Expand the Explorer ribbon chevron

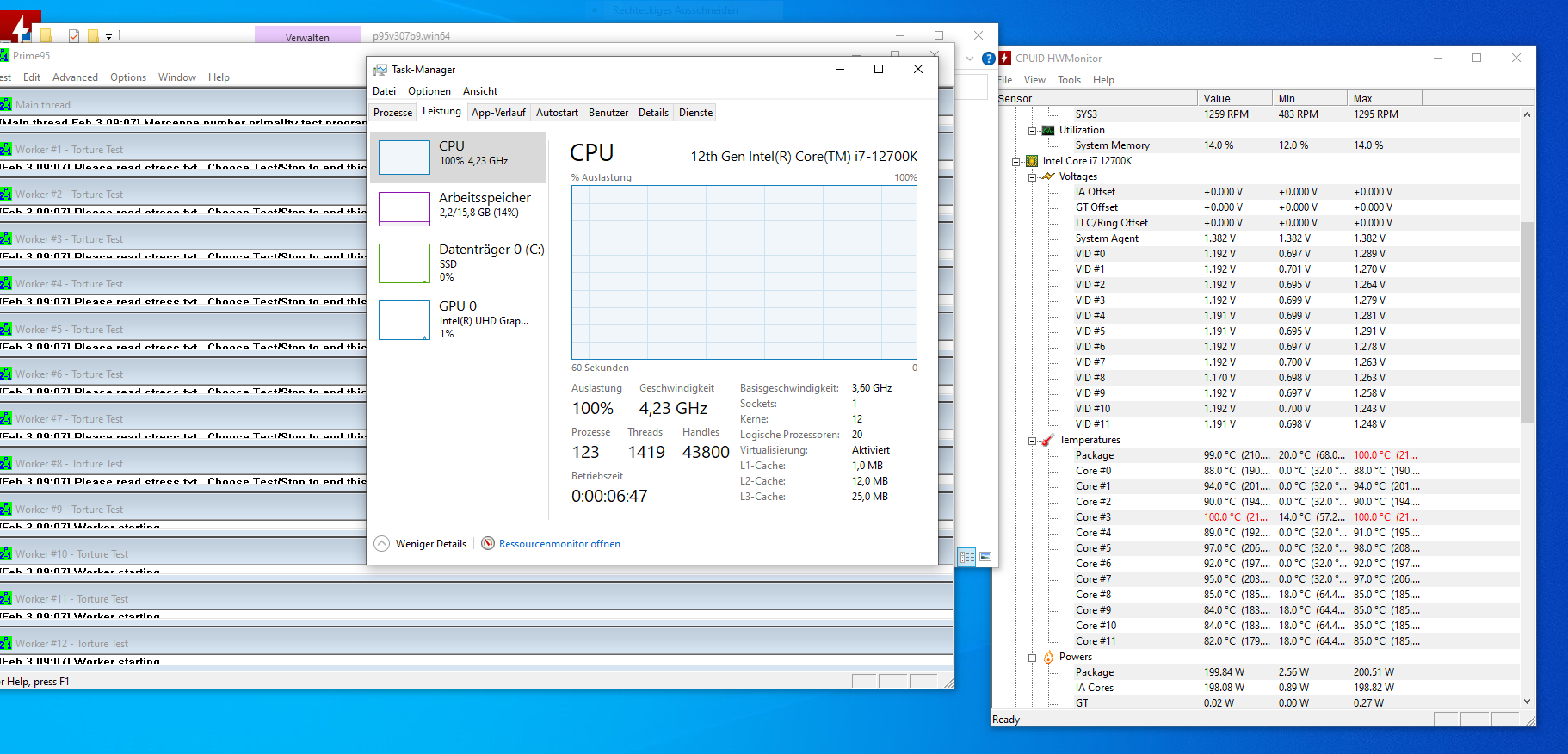970,59
